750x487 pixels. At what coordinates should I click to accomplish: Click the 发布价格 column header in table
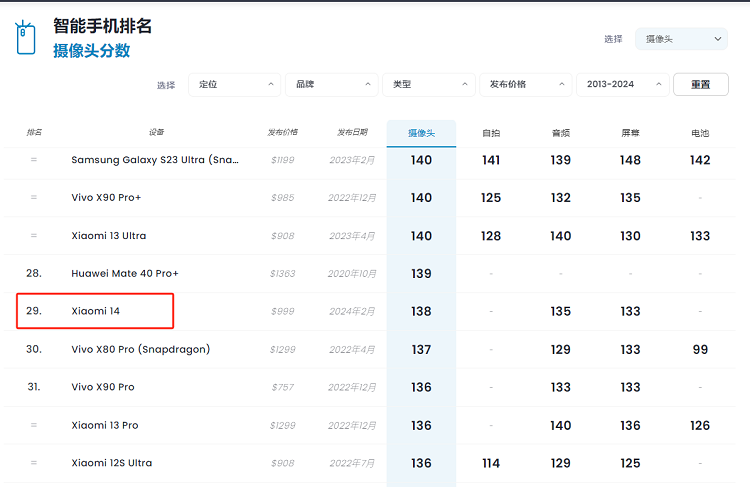283,132
